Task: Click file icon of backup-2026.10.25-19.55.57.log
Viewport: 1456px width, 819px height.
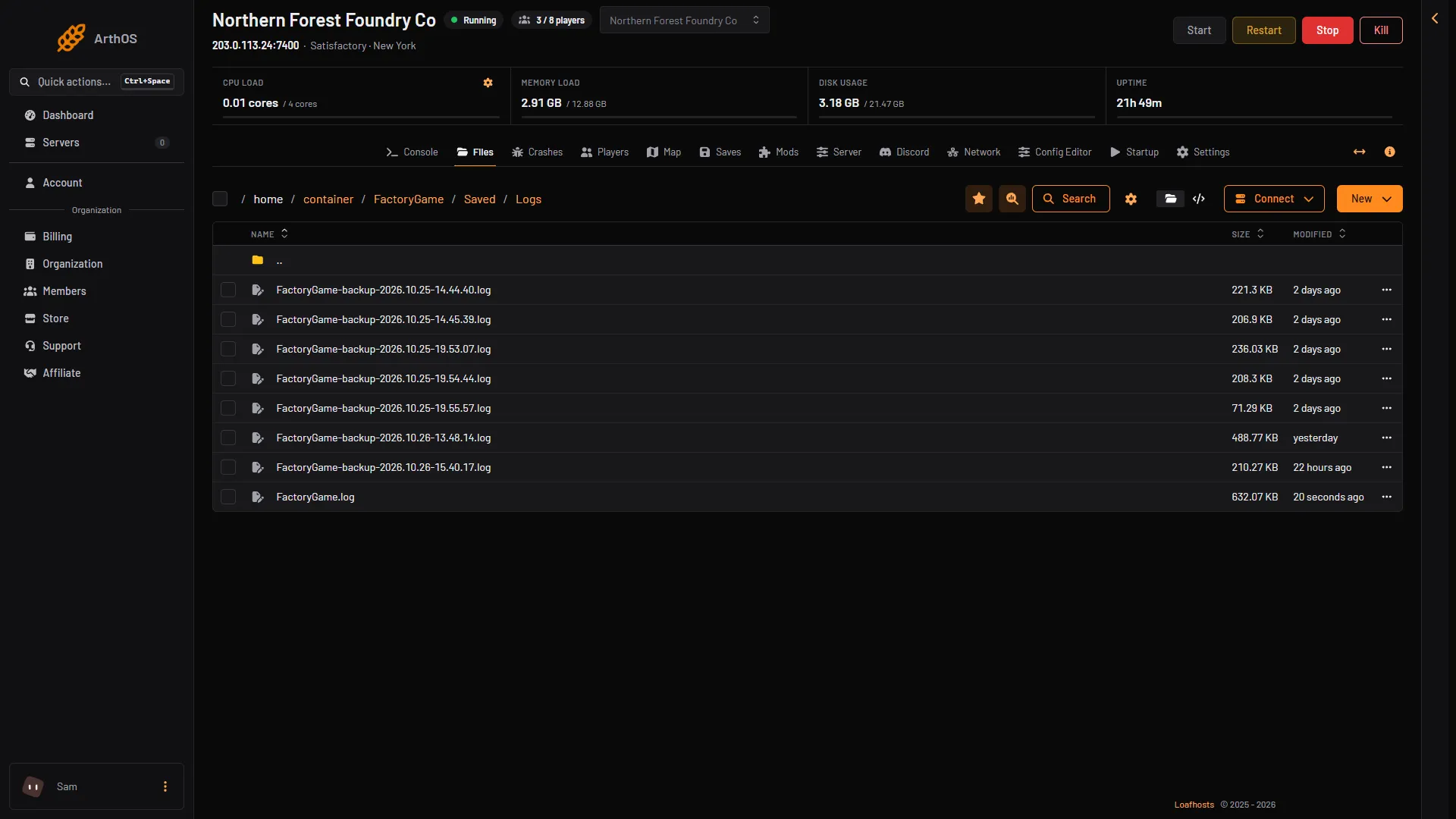Action: [x=258, y=408]
